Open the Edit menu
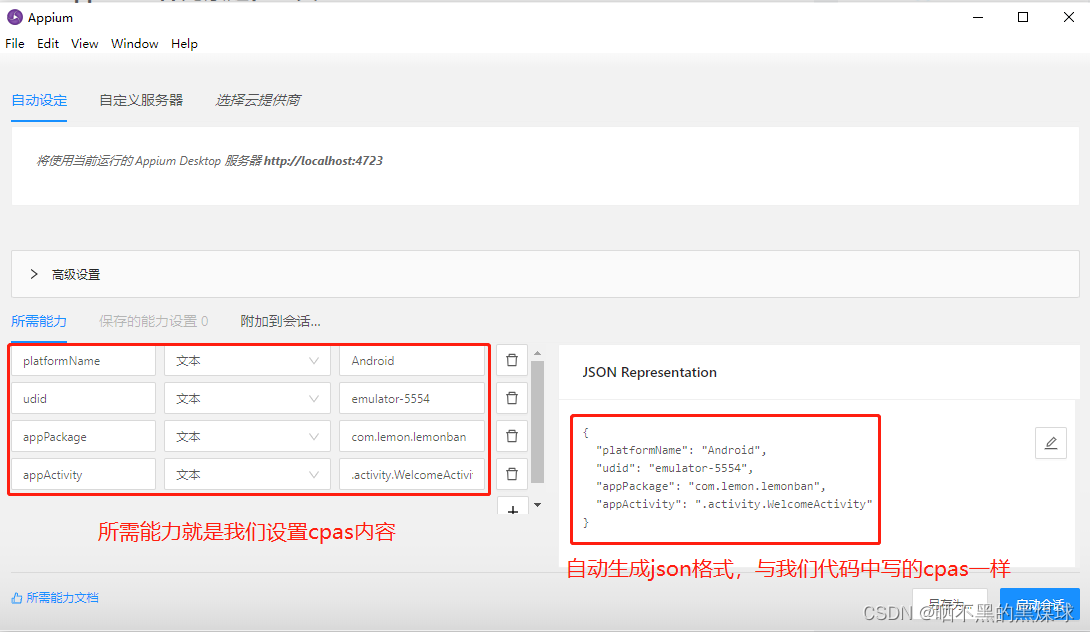The height and width of the screenshot is (632, 1090). click(x=48, y=44)
